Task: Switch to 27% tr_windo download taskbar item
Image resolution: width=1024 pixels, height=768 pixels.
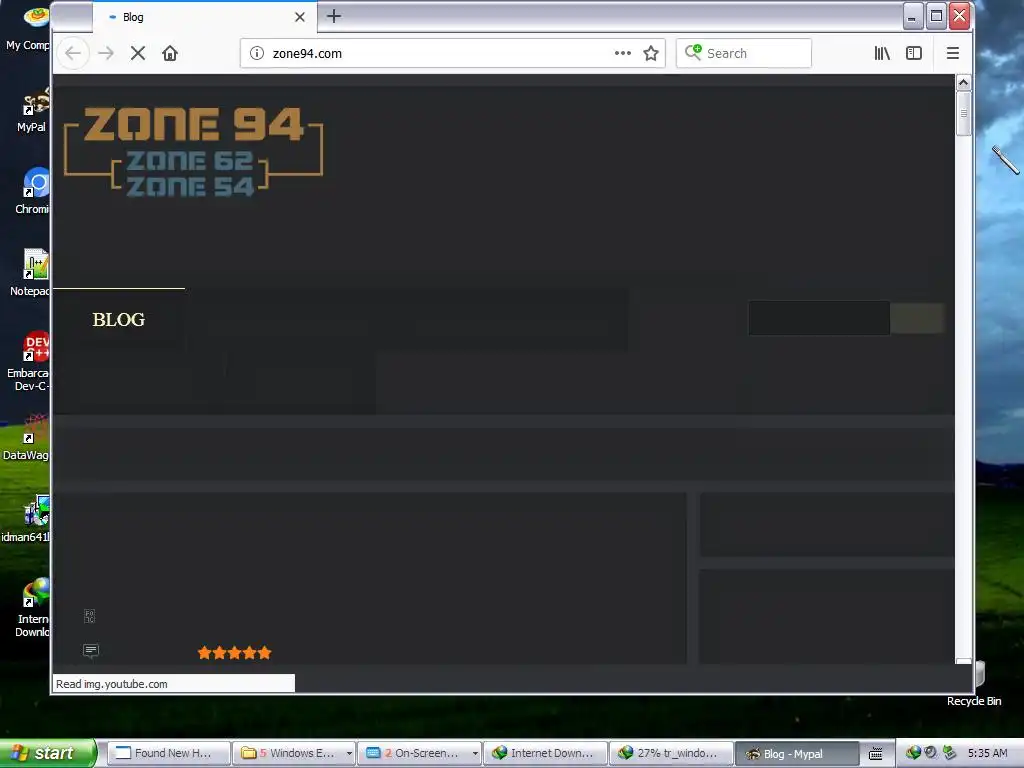Action: [671, 753]
